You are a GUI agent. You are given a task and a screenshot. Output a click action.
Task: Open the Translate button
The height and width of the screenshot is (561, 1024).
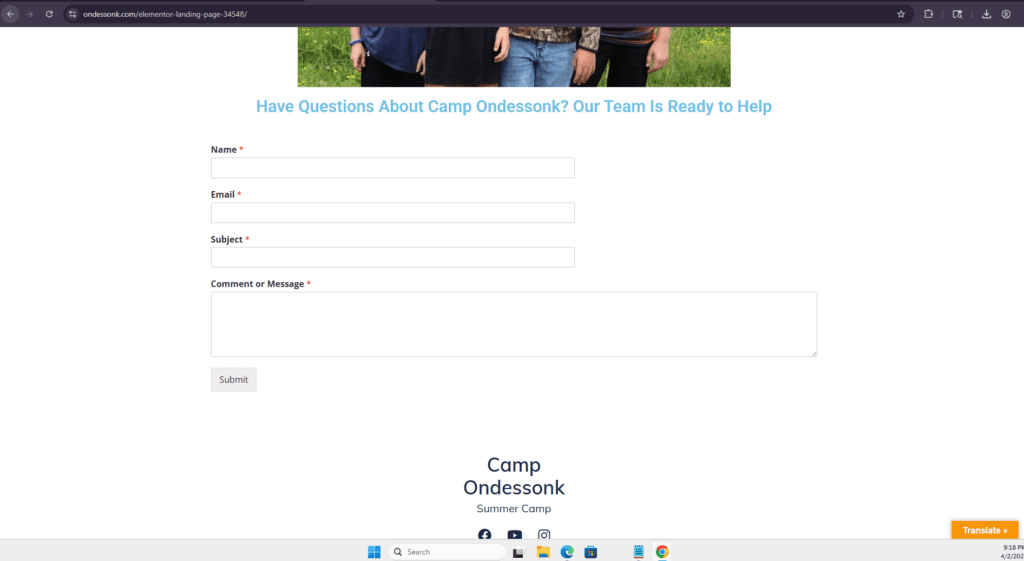click(985, 530)
